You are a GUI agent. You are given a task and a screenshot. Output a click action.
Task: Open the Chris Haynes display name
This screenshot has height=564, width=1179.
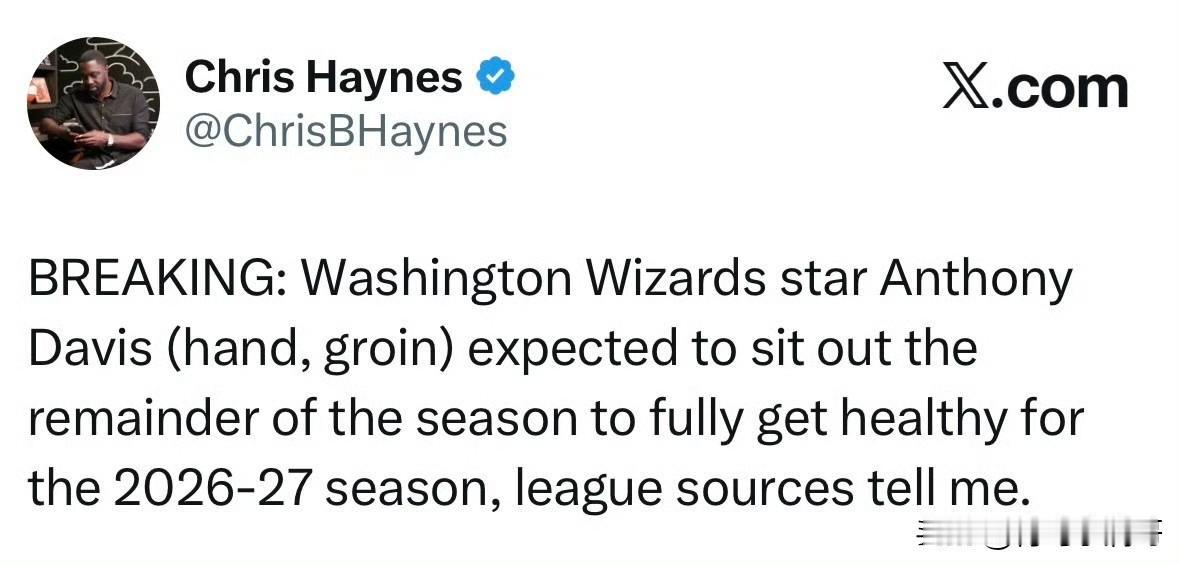pos(323,77)
